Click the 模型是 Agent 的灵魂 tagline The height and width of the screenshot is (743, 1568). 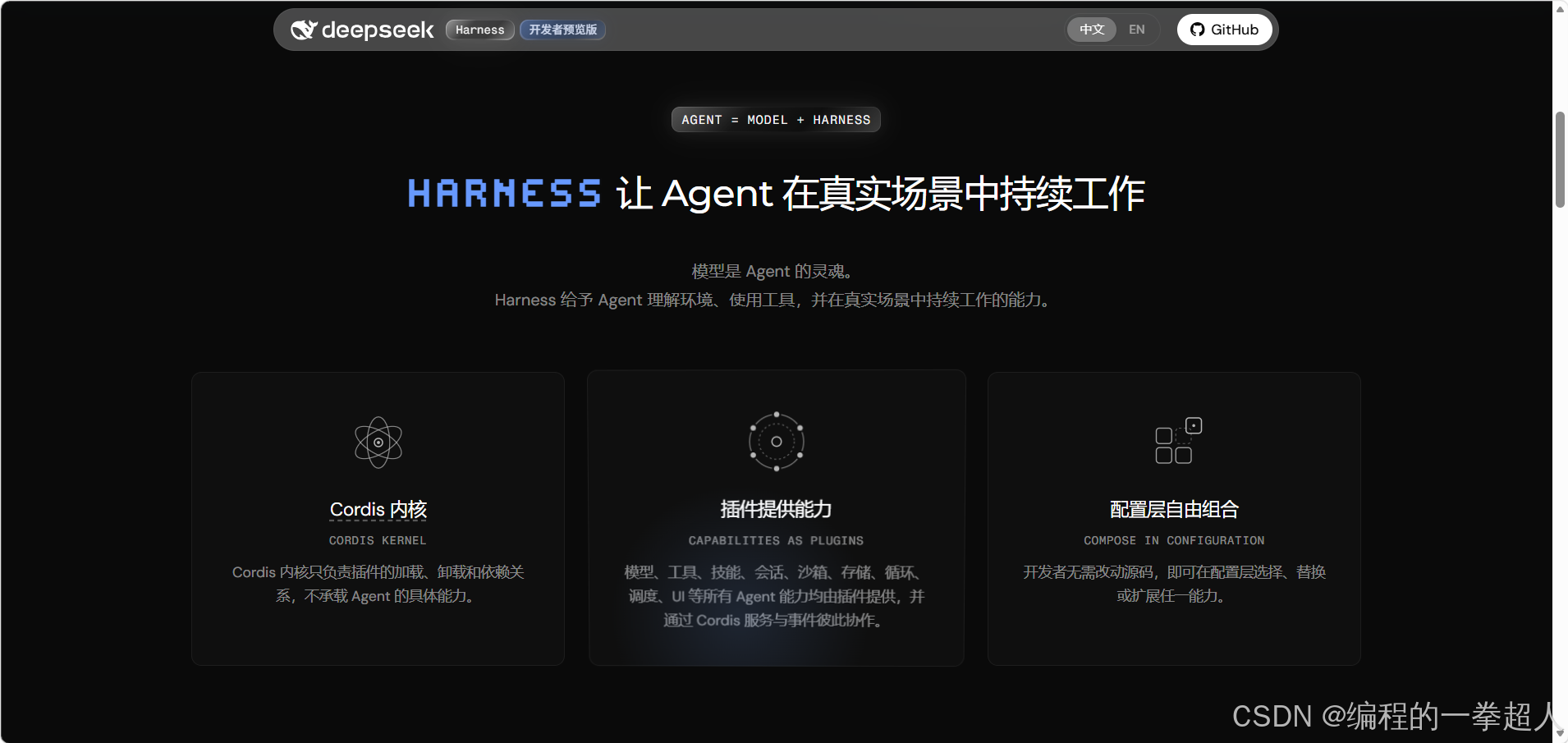(x=772, y=271)
